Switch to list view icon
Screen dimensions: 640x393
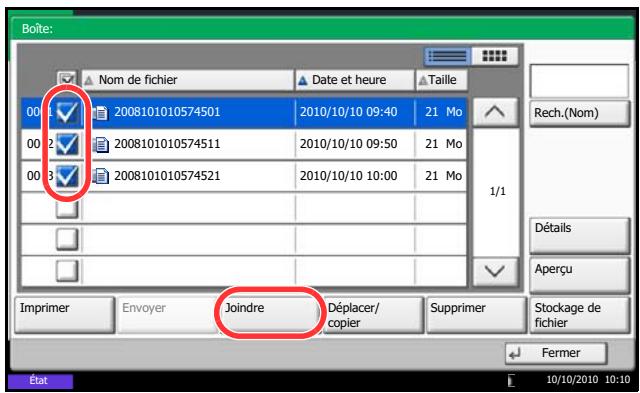(448, 56)
